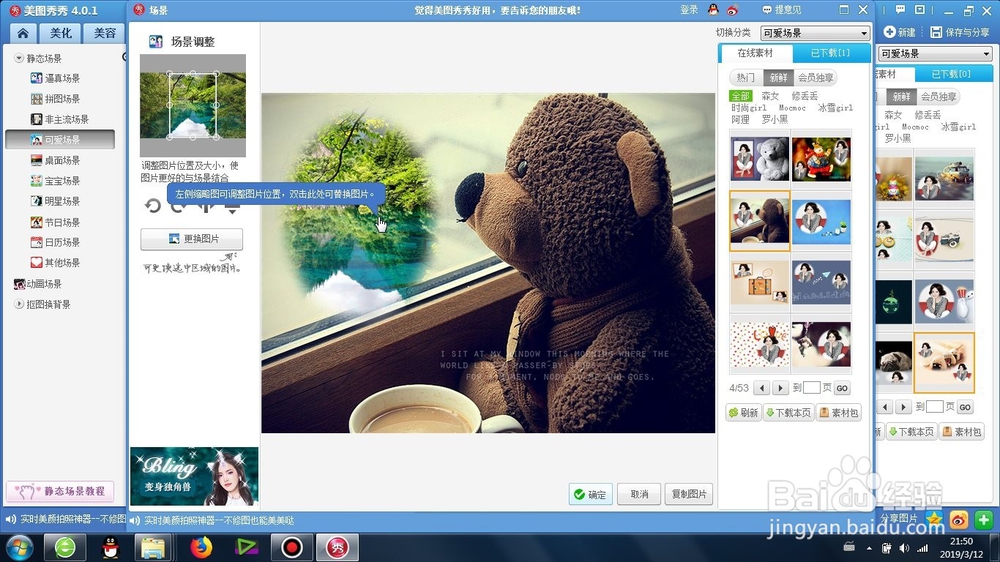Select the 时尚girl tag in the scene dialog

click(x=749, y=108)
